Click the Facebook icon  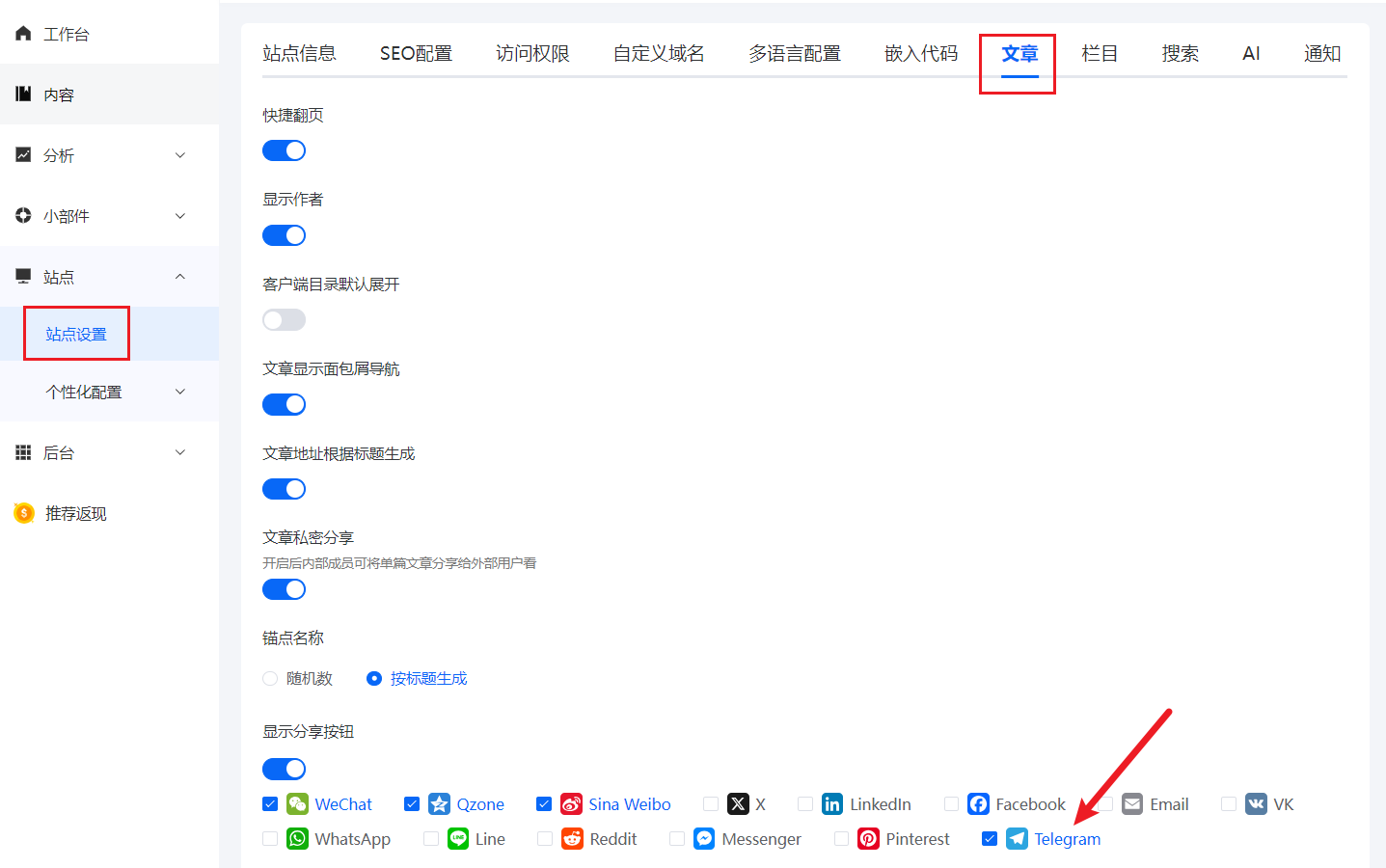click(978, 803)
